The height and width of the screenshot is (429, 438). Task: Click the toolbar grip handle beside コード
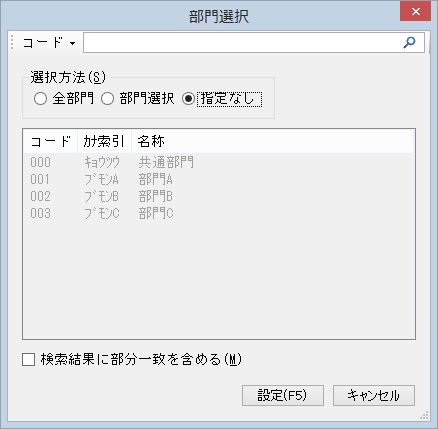(12, 43)
